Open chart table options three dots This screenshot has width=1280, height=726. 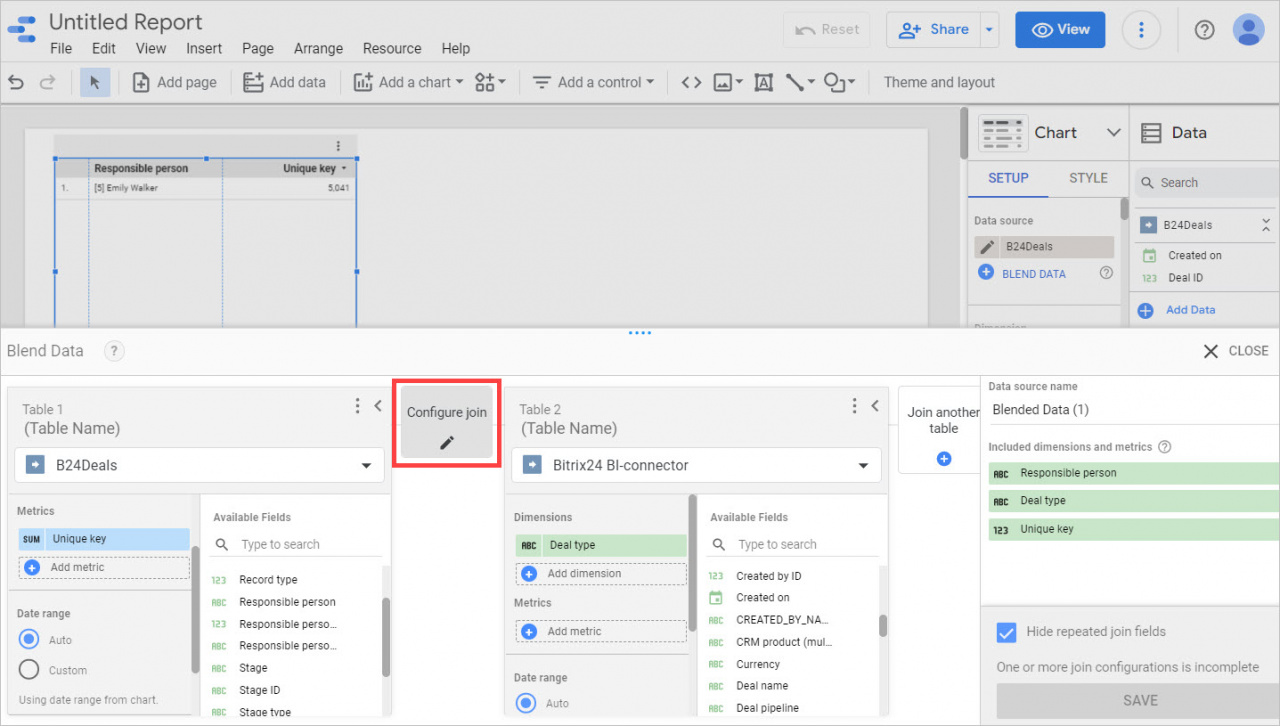coord(338,146)
